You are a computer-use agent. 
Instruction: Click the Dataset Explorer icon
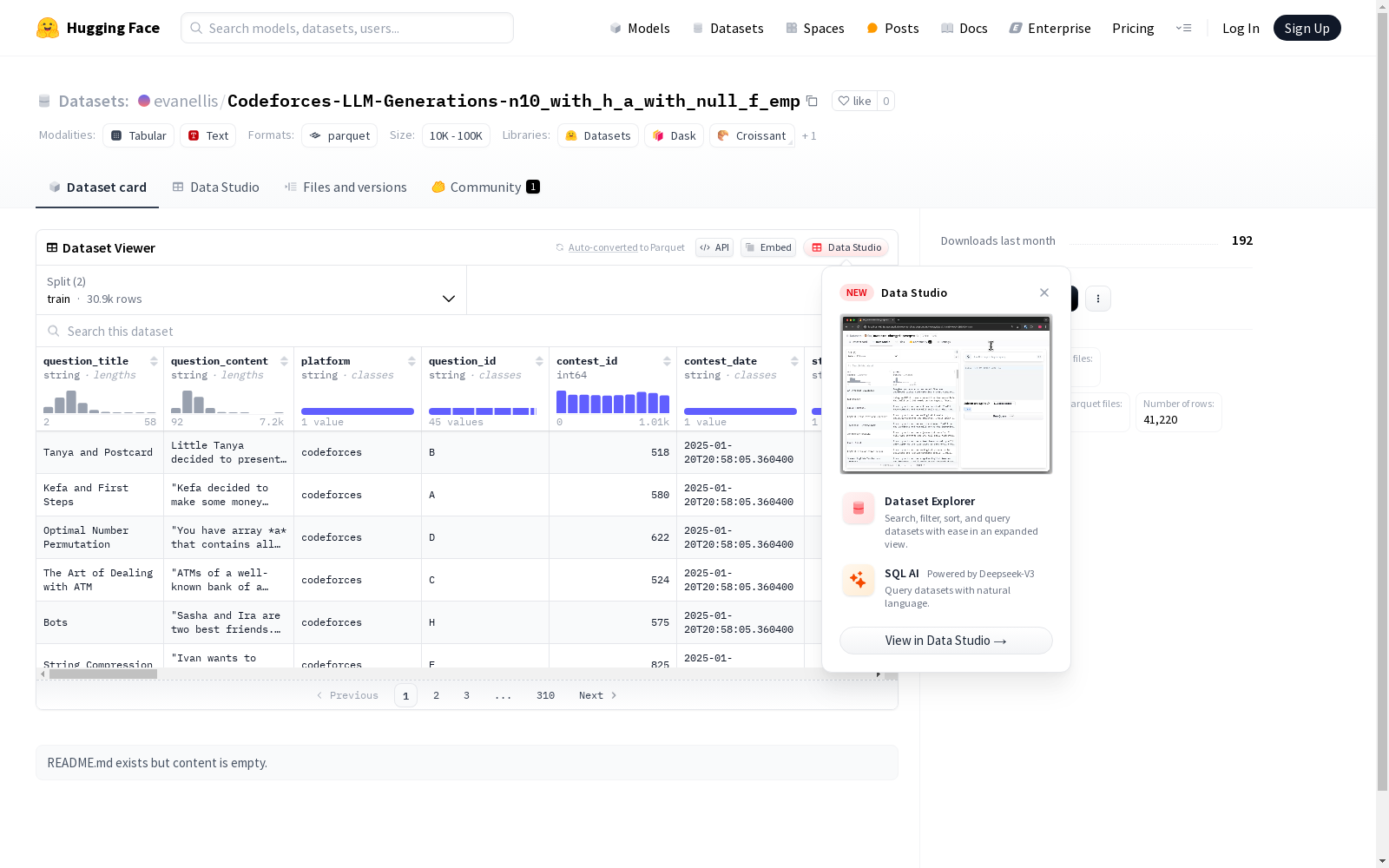click(859, 509)
